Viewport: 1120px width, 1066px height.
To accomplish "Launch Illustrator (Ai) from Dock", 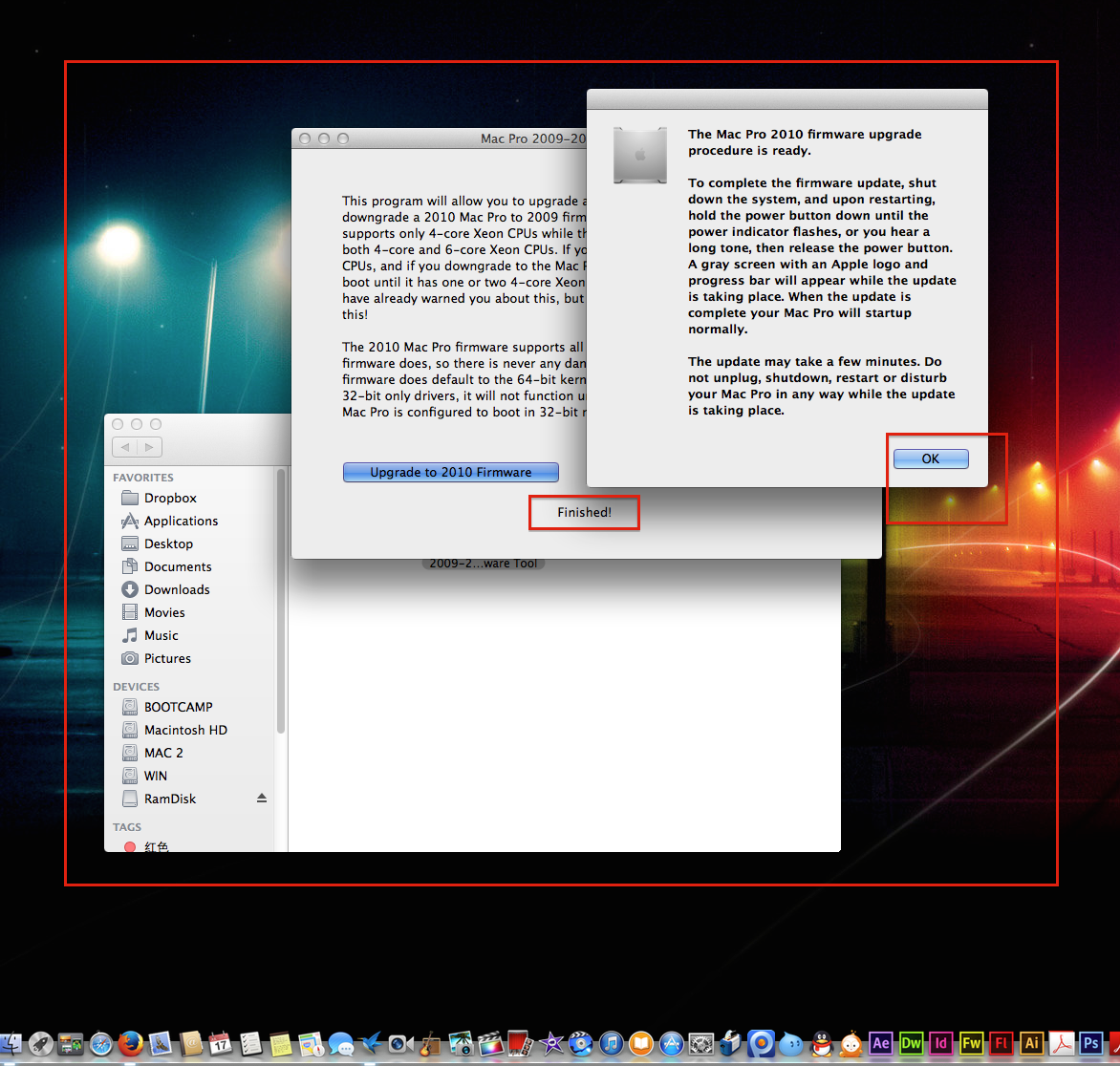I will pyautogui.click(x=1031, y=1043).
